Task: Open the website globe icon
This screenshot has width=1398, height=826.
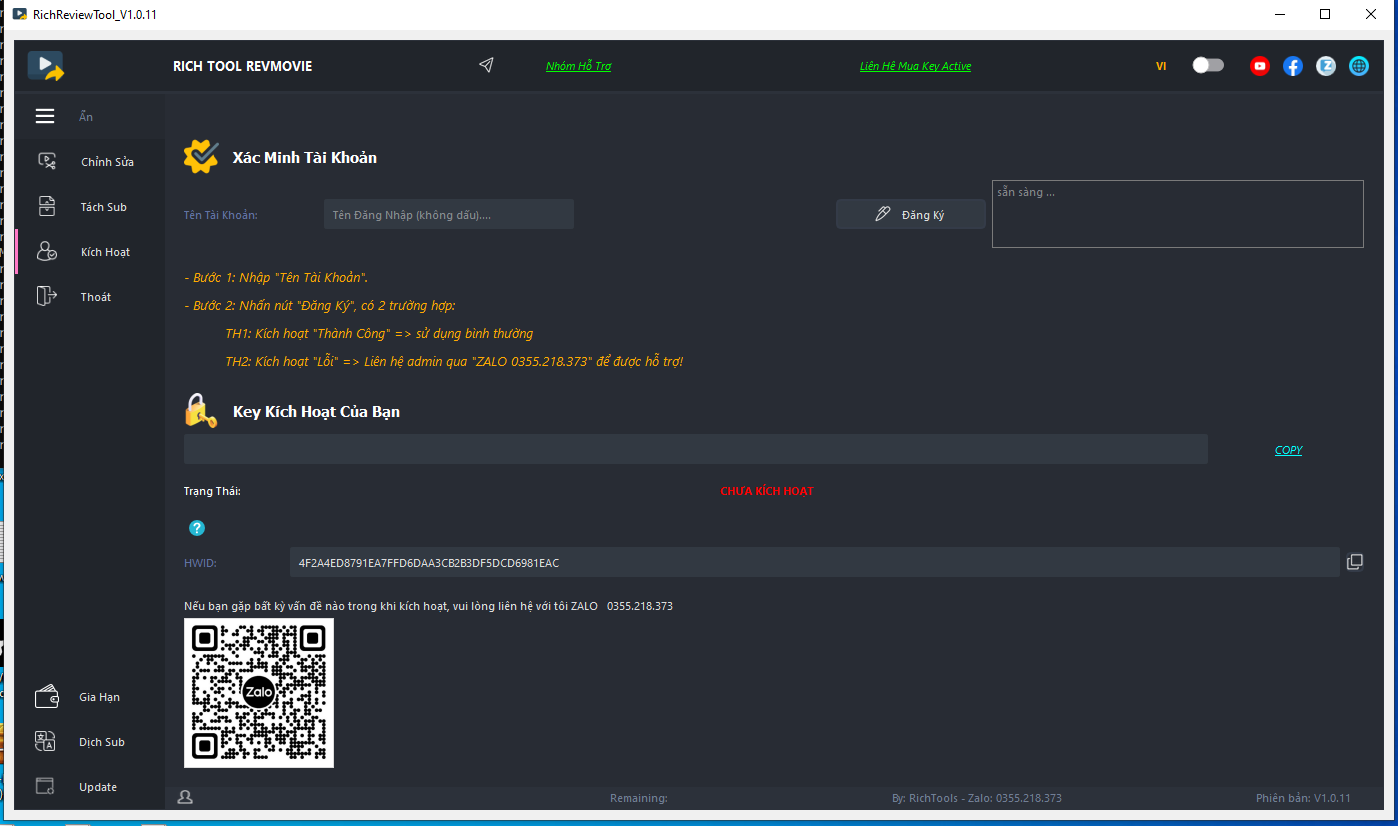Action: point(1359,66)
